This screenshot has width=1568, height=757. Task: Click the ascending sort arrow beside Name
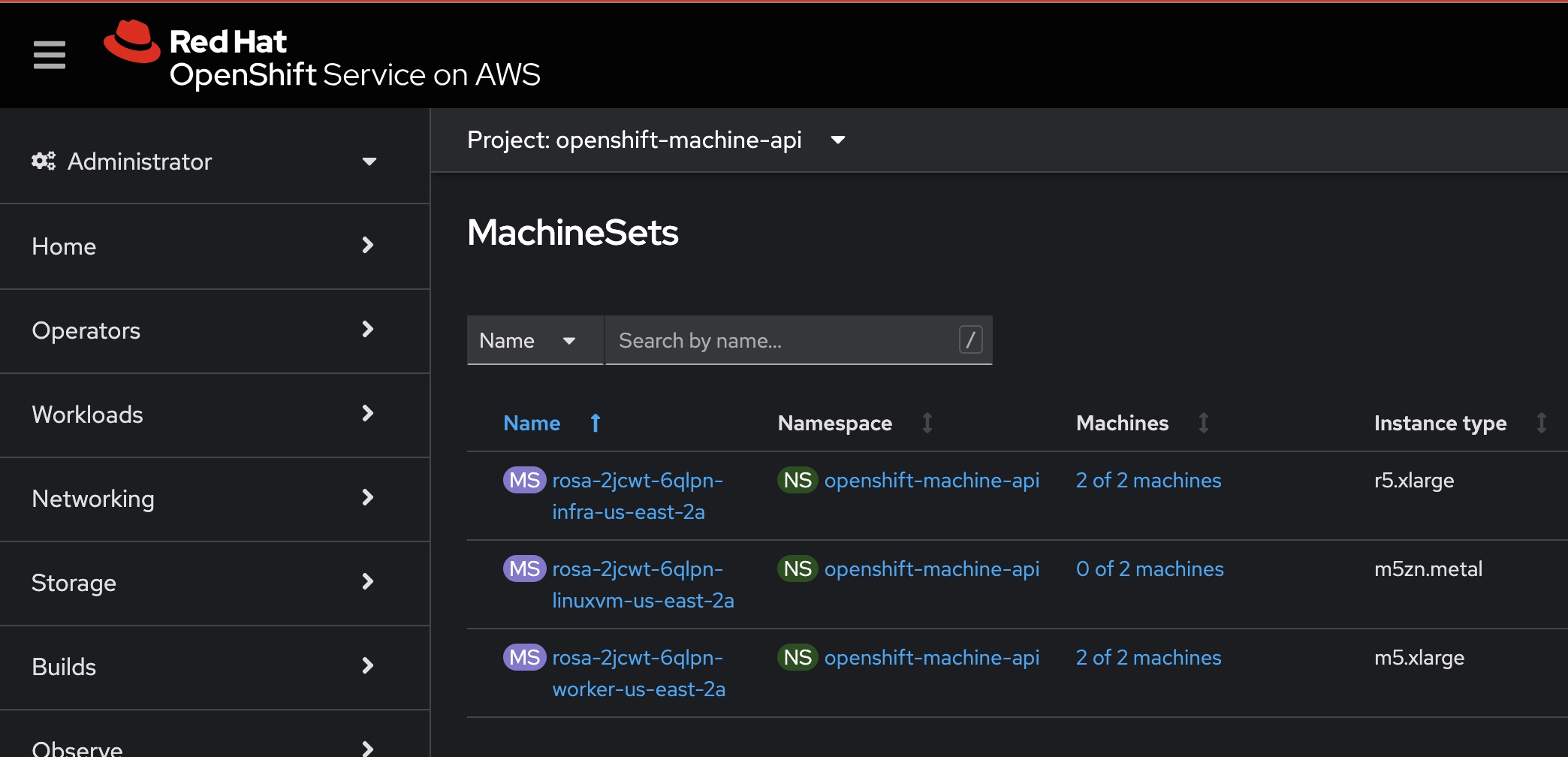[596, 423]
